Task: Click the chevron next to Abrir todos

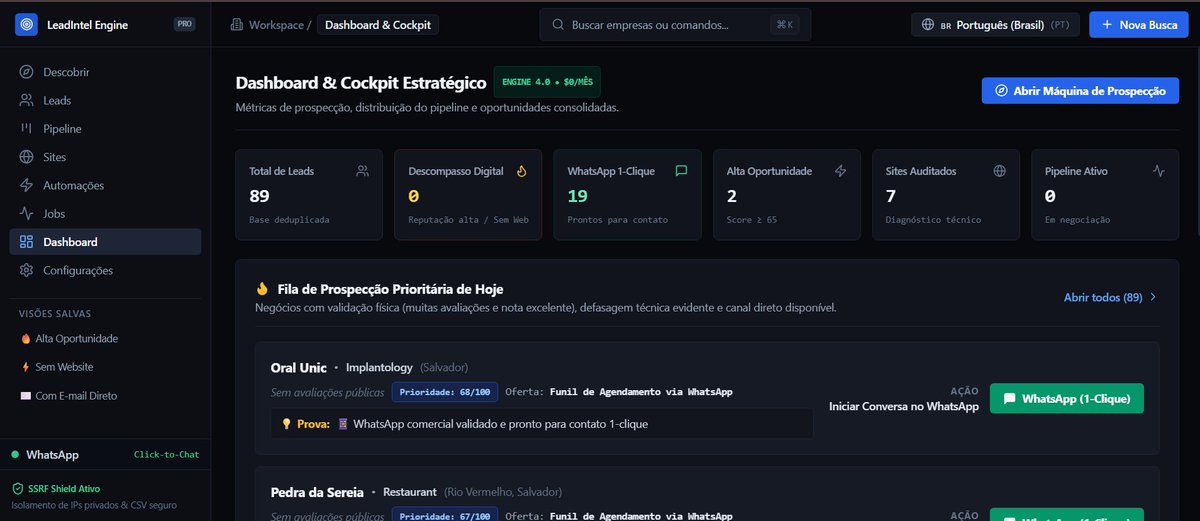Action: point(1153,297)
